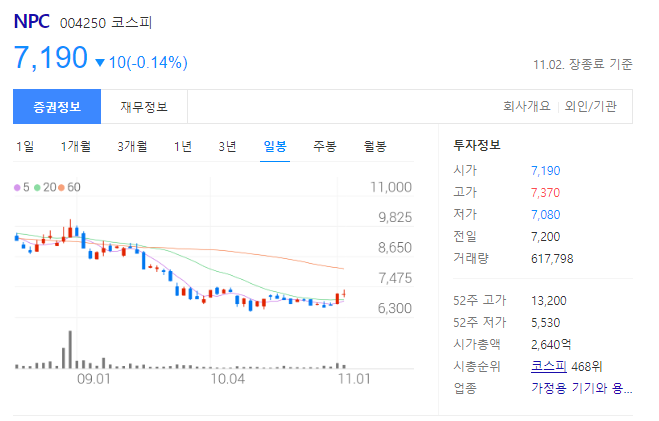
Task: Click the 52주 저가 value 5,530
Action: click(546, 322)
